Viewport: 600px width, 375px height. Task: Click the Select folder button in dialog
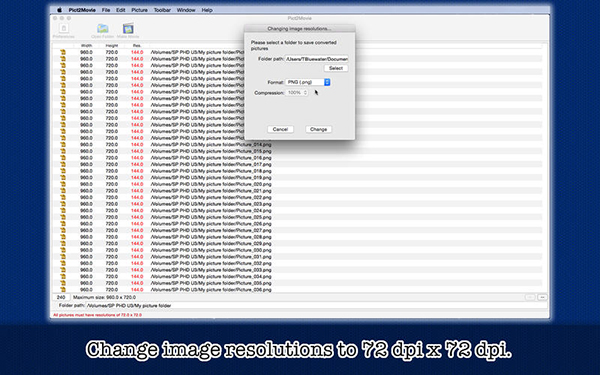(336, 68)
